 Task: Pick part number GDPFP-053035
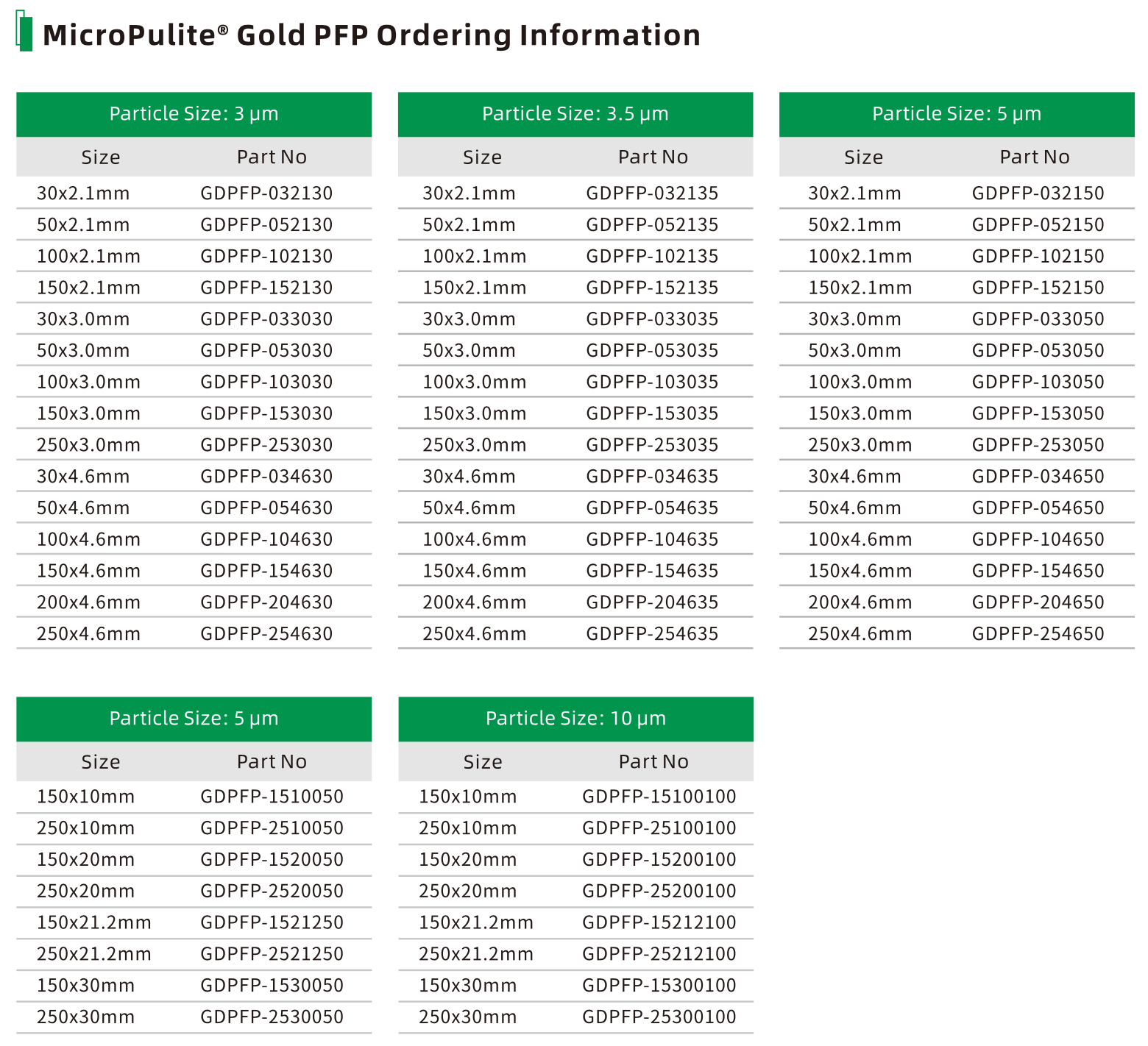pos(652,351)
